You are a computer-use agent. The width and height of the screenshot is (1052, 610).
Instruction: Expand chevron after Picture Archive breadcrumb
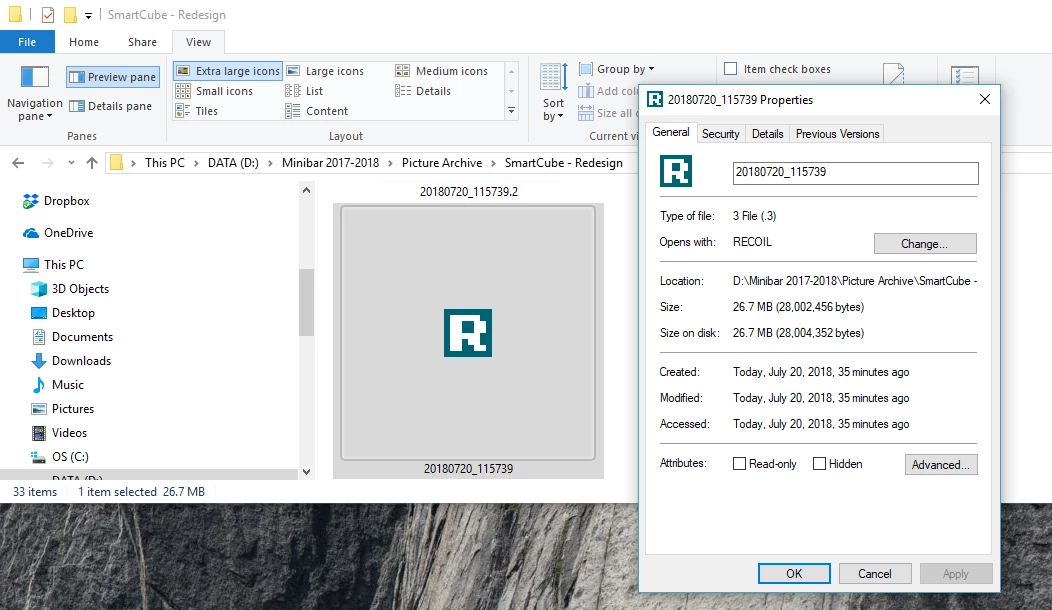493,163
